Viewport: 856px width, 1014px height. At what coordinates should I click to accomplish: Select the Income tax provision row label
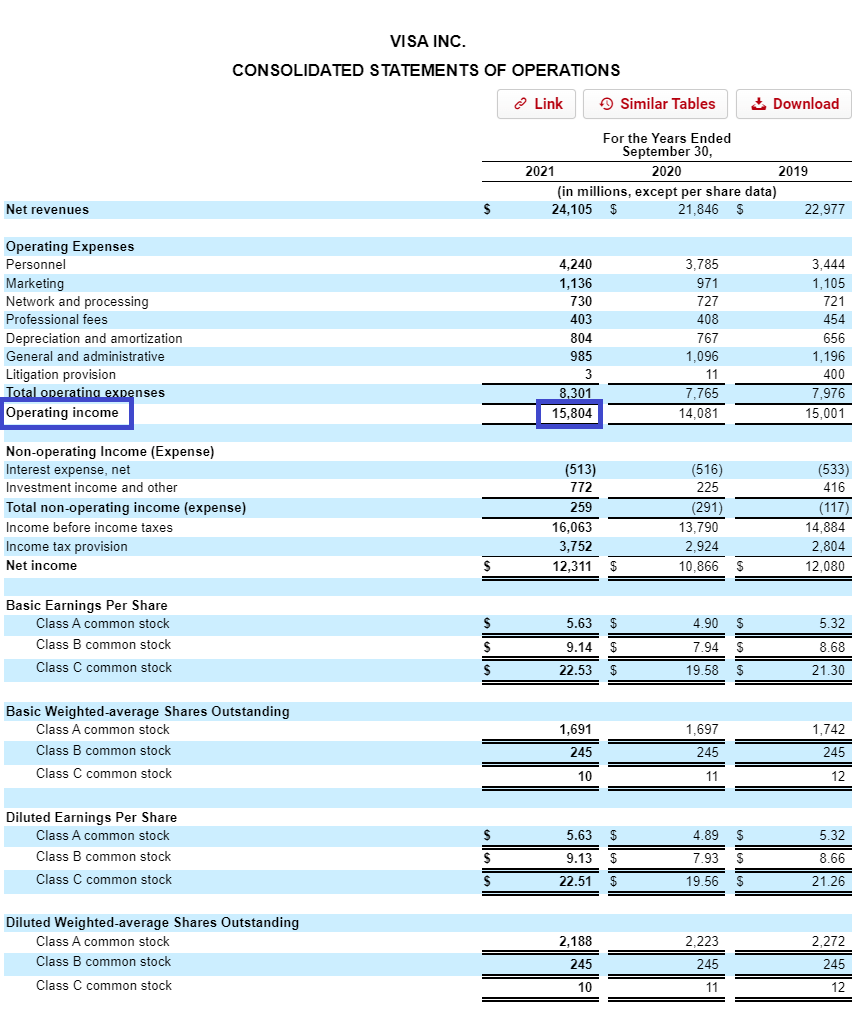pos(67,547)
